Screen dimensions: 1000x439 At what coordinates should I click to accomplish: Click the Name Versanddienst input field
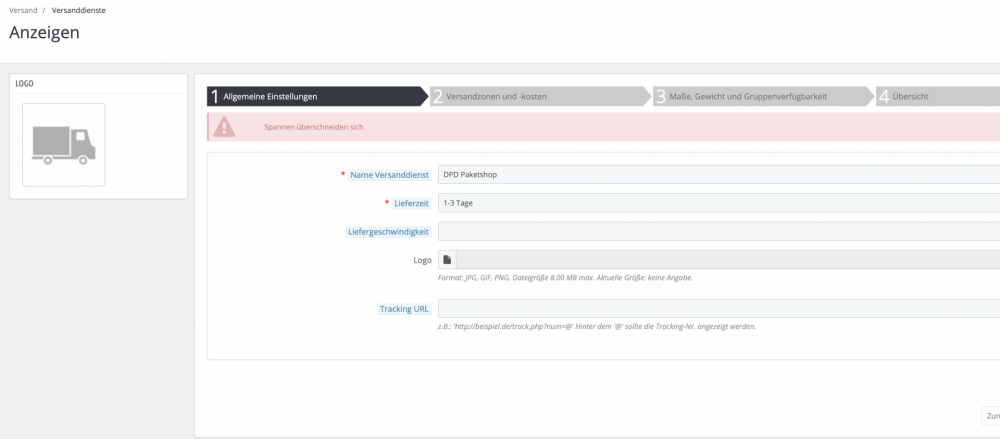tap(719, 174)
